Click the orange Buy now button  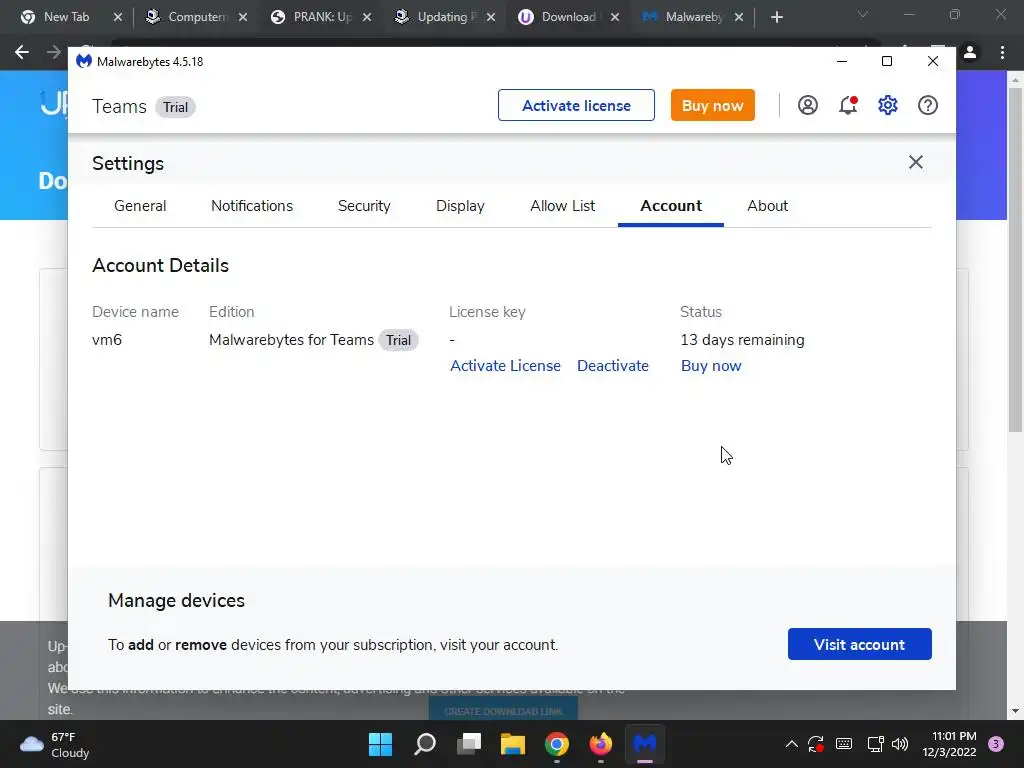712,105
